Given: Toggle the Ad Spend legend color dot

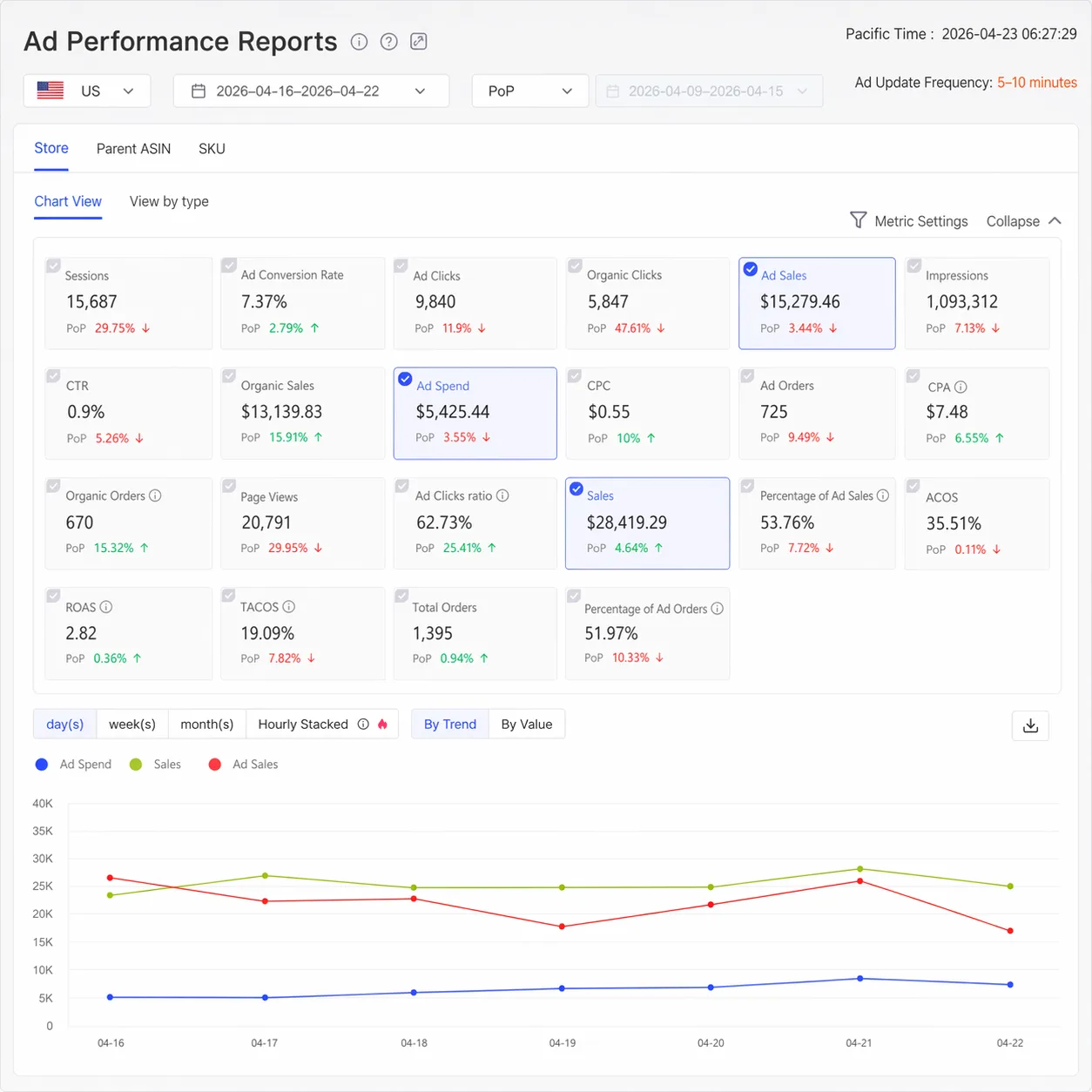Looking at the screenshot, I should [x=41, y=764].
